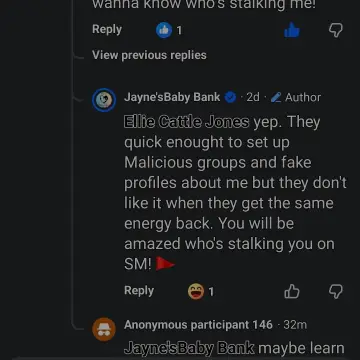360x360 pixels.
Task: Open the 32m timestamp on anonymous comment
Action: [x=295, y=325]
